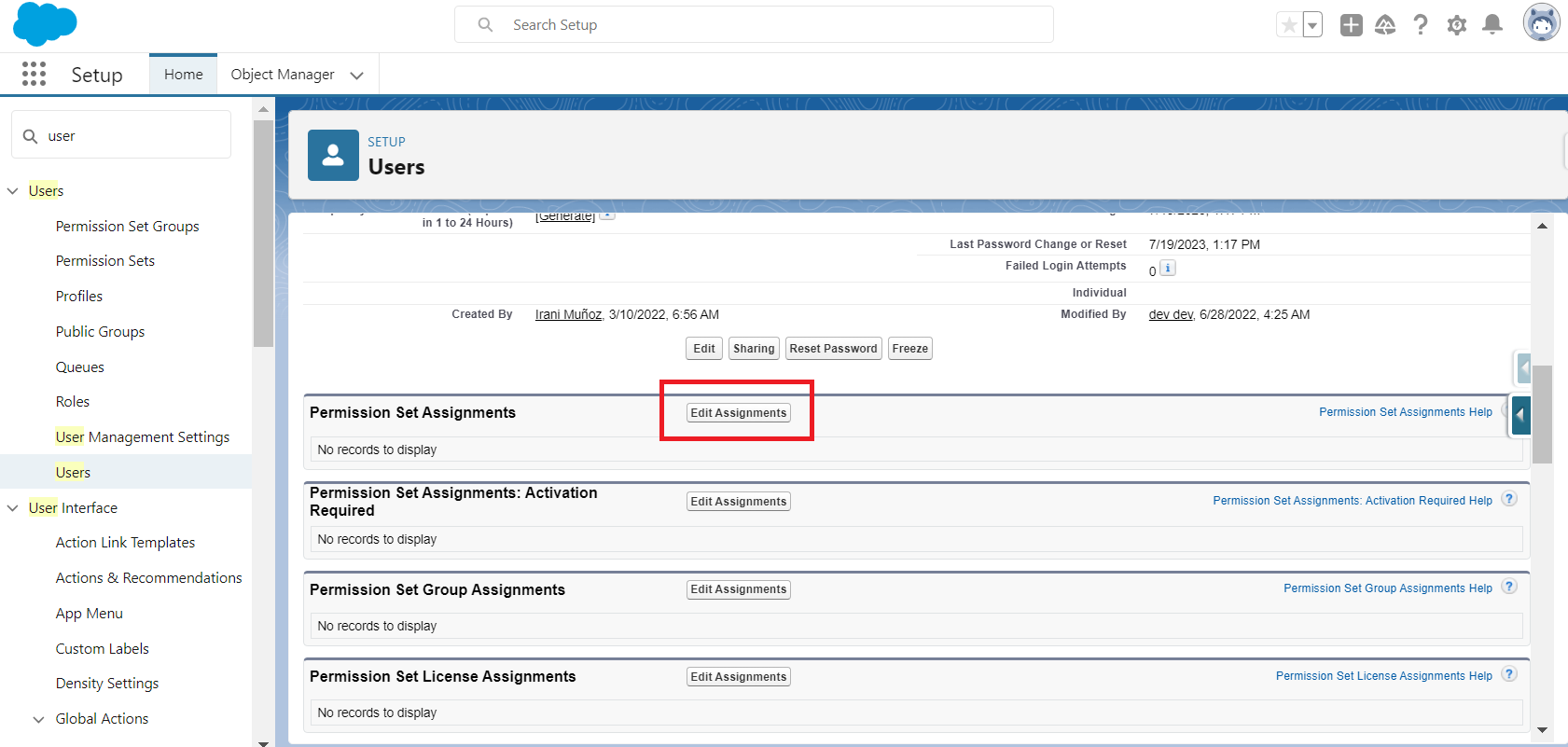The height and width of the screenshot is (747, 1568).
Task: Click the "Permission Set License Assignments" heading
Action: pos(443,677)
